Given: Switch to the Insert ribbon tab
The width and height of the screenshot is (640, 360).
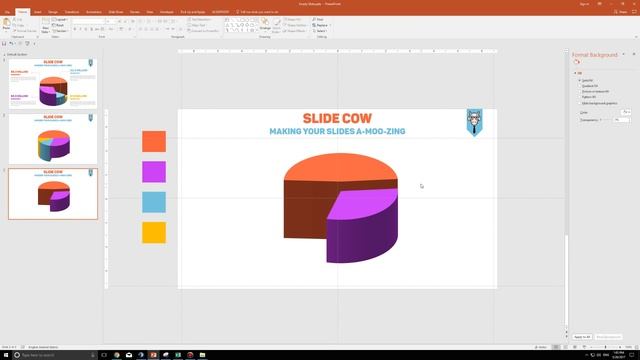Looking at the screenshot, I should tap(38, 12).
